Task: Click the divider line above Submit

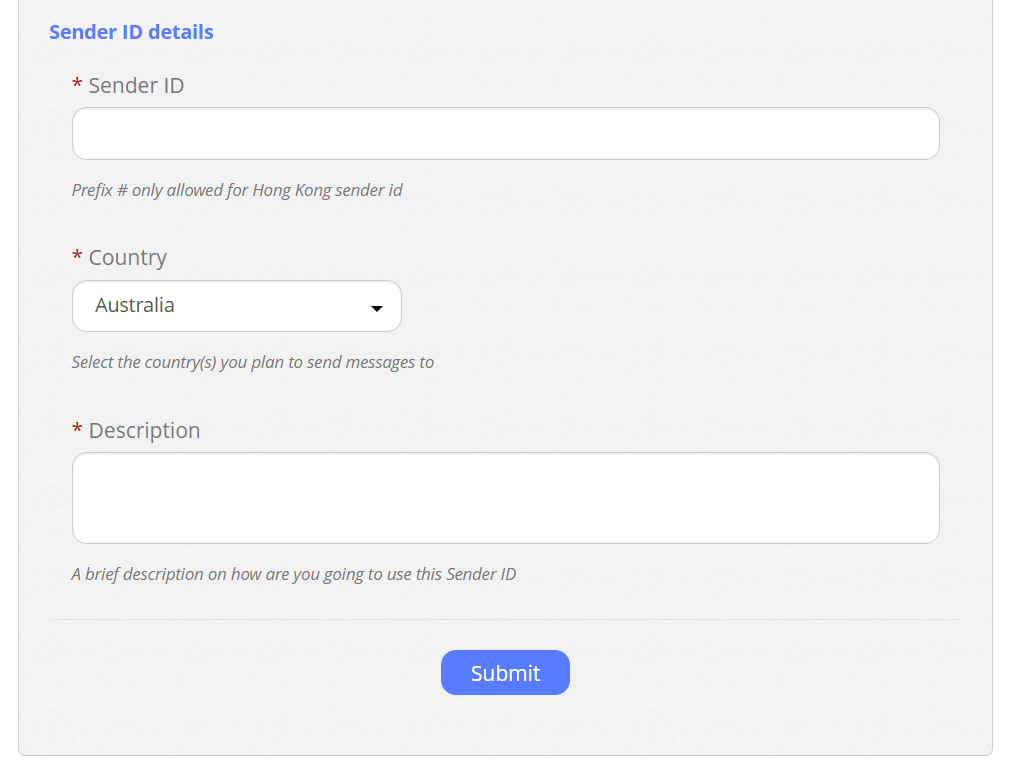Action: [x=505, y=620]
